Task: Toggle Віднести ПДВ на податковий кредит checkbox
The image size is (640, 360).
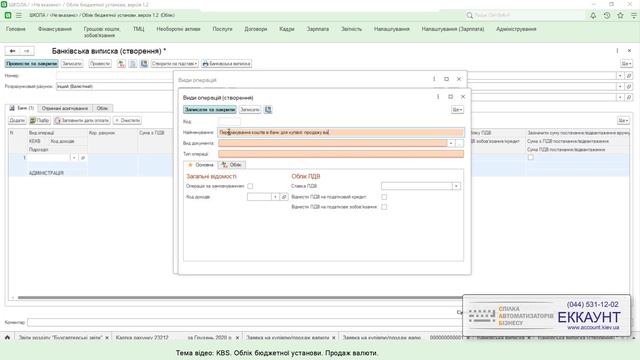Action: click(384, 197)
